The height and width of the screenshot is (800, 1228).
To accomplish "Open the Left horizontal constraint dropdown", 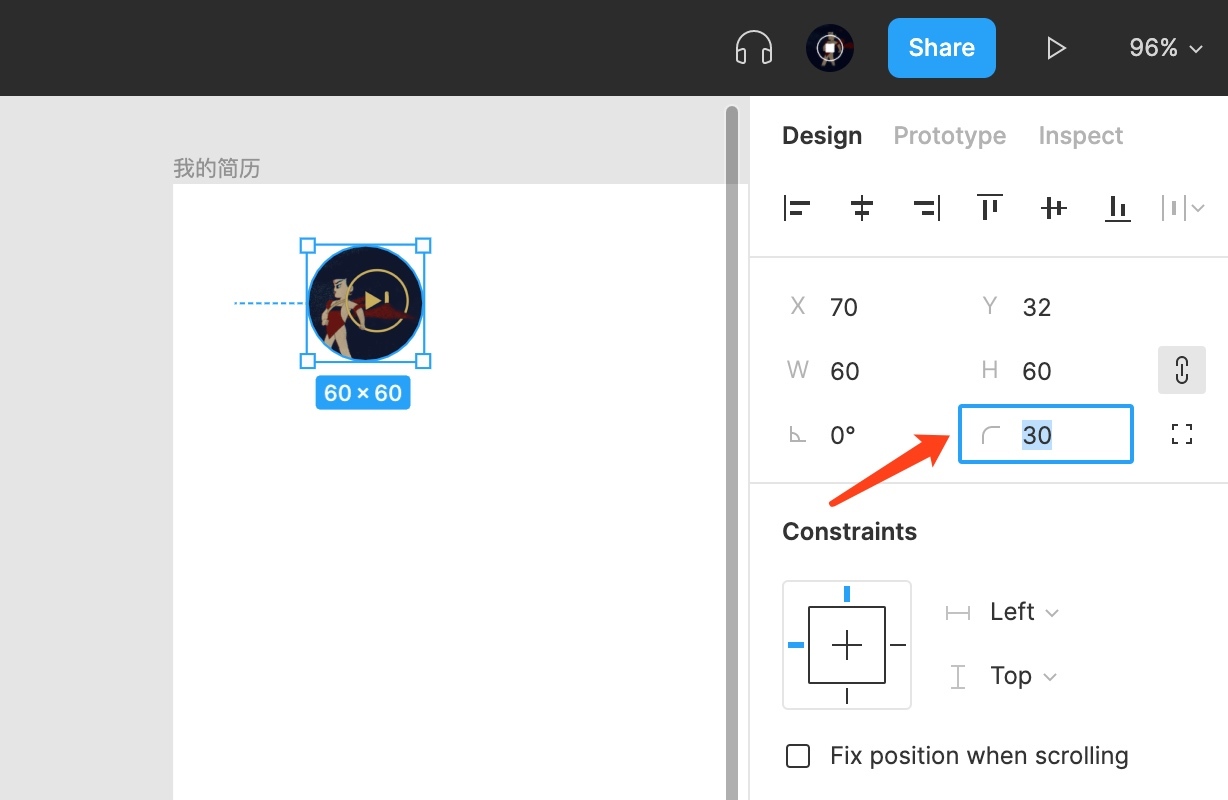I will [1023, 612].
